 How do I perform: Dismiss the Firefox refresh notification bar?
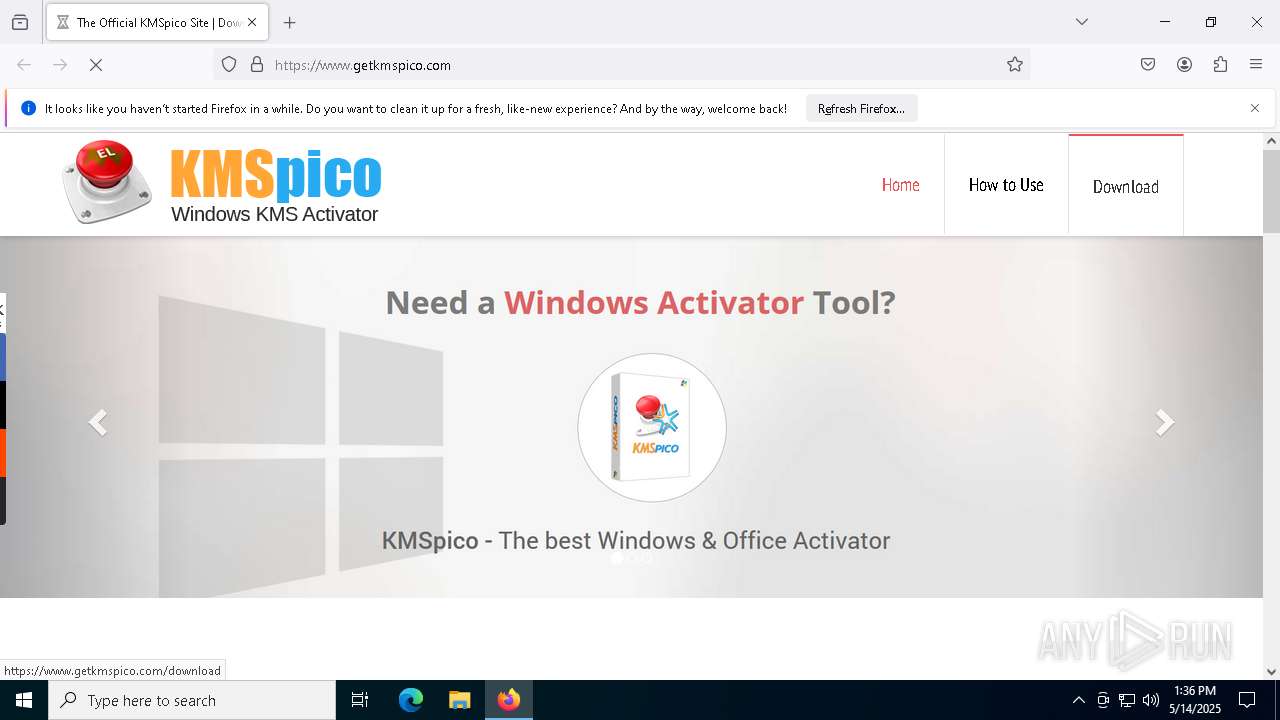1255,108
